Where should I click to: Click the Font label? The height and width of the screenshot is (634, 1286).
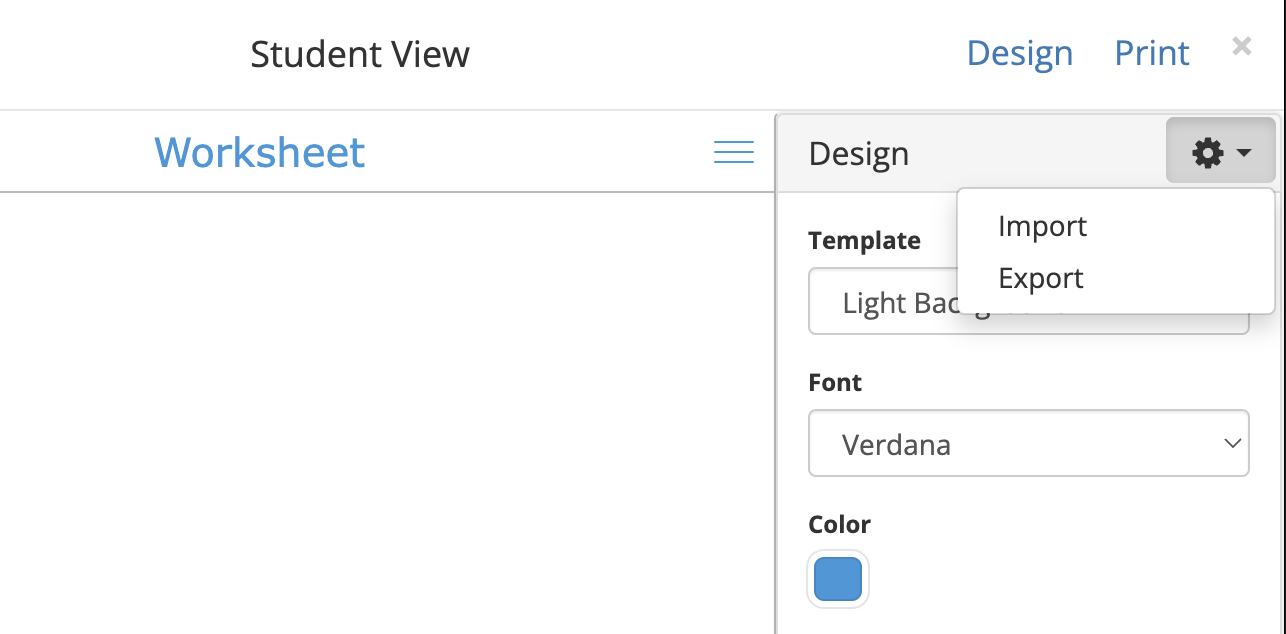[834, 382]
